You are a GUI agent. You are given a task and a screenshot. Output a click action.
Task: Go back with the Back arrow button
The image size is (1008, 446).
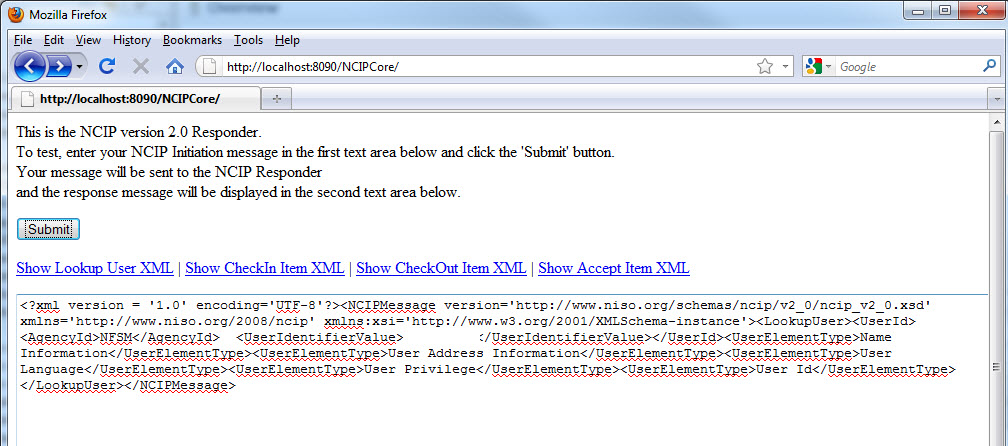pos(29,66)
